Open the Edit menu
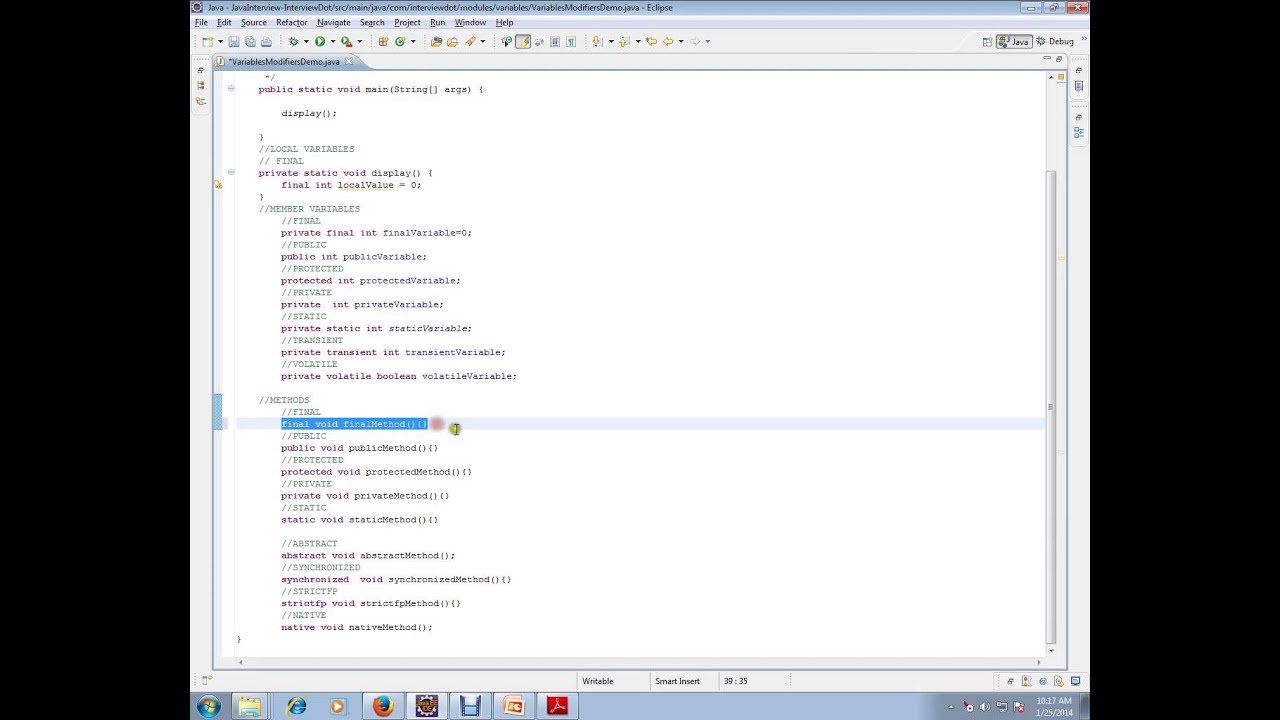 pos(224,23)
